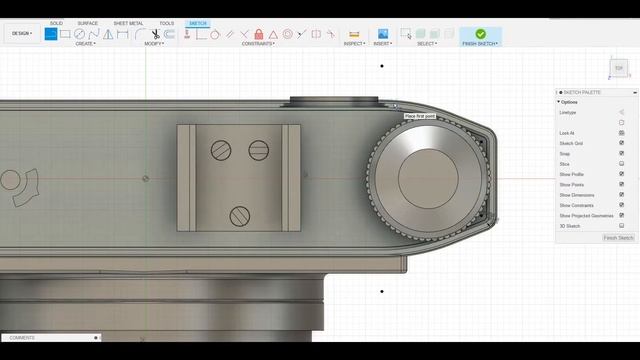This screenshot has width=640, height=360.
Task: Toggle the Snap checkbox
Action: click(x=622, y=153)
